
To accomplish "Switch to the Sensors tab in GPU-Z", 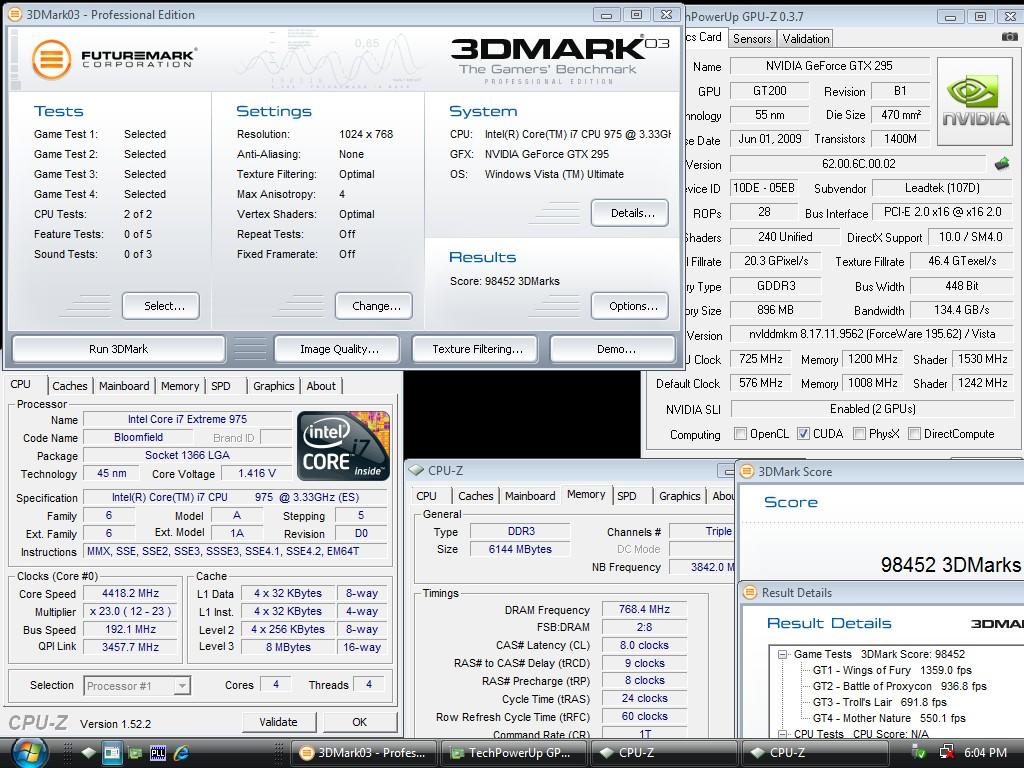I will pos(752,39).
